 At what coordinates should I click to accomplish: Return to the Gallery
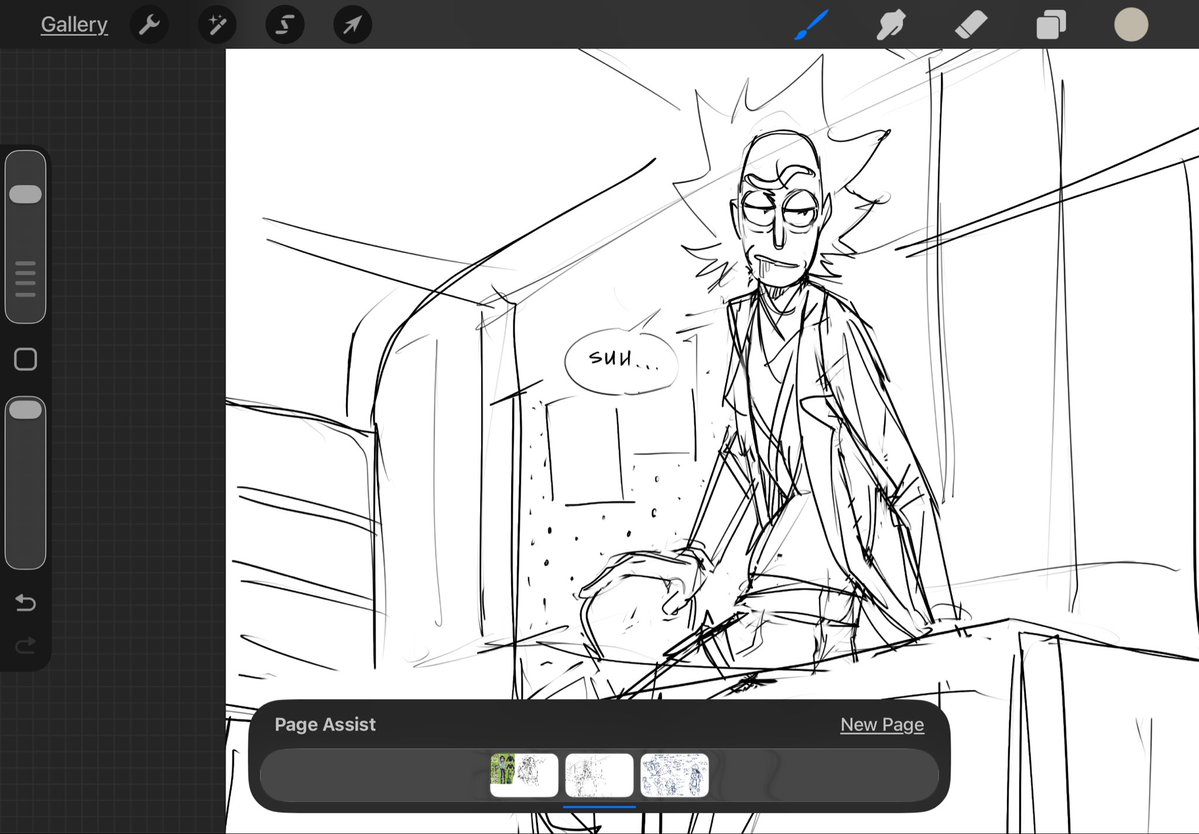click(x=74, y=24)
